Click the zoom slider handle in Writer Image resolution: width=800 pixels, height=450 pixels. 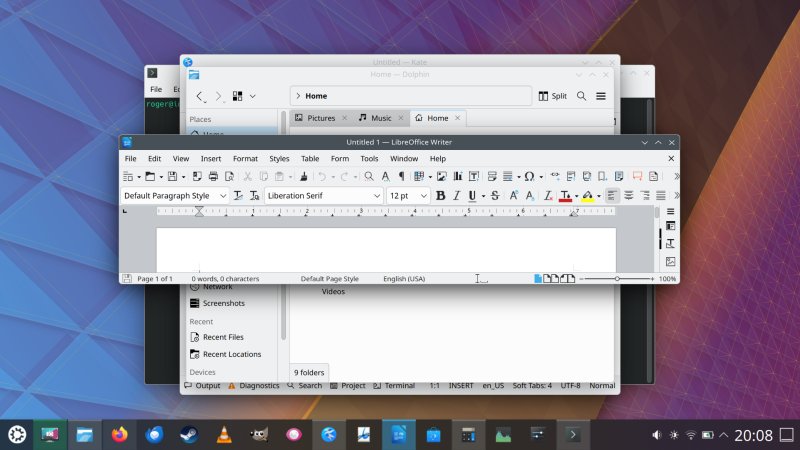click(x=617, y=279)
